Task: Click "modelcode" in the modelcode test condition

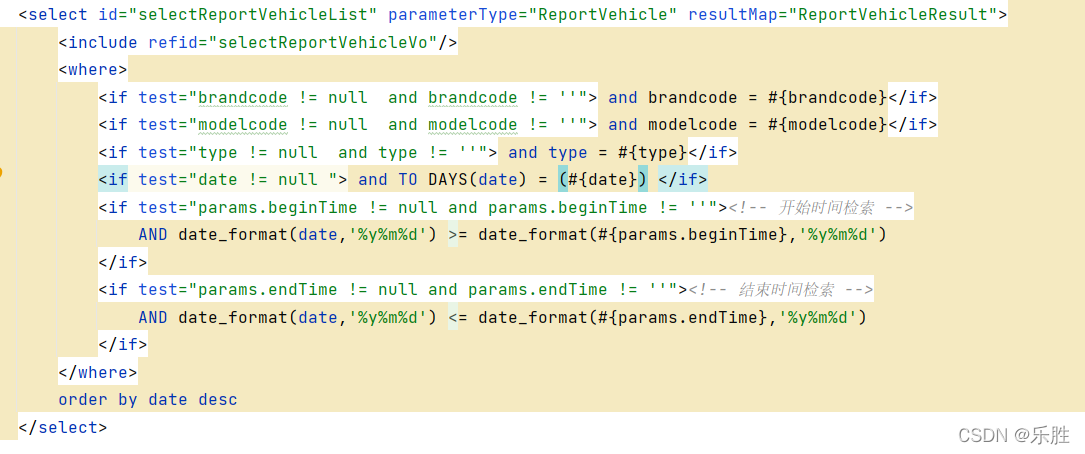Action: (242, 125)
